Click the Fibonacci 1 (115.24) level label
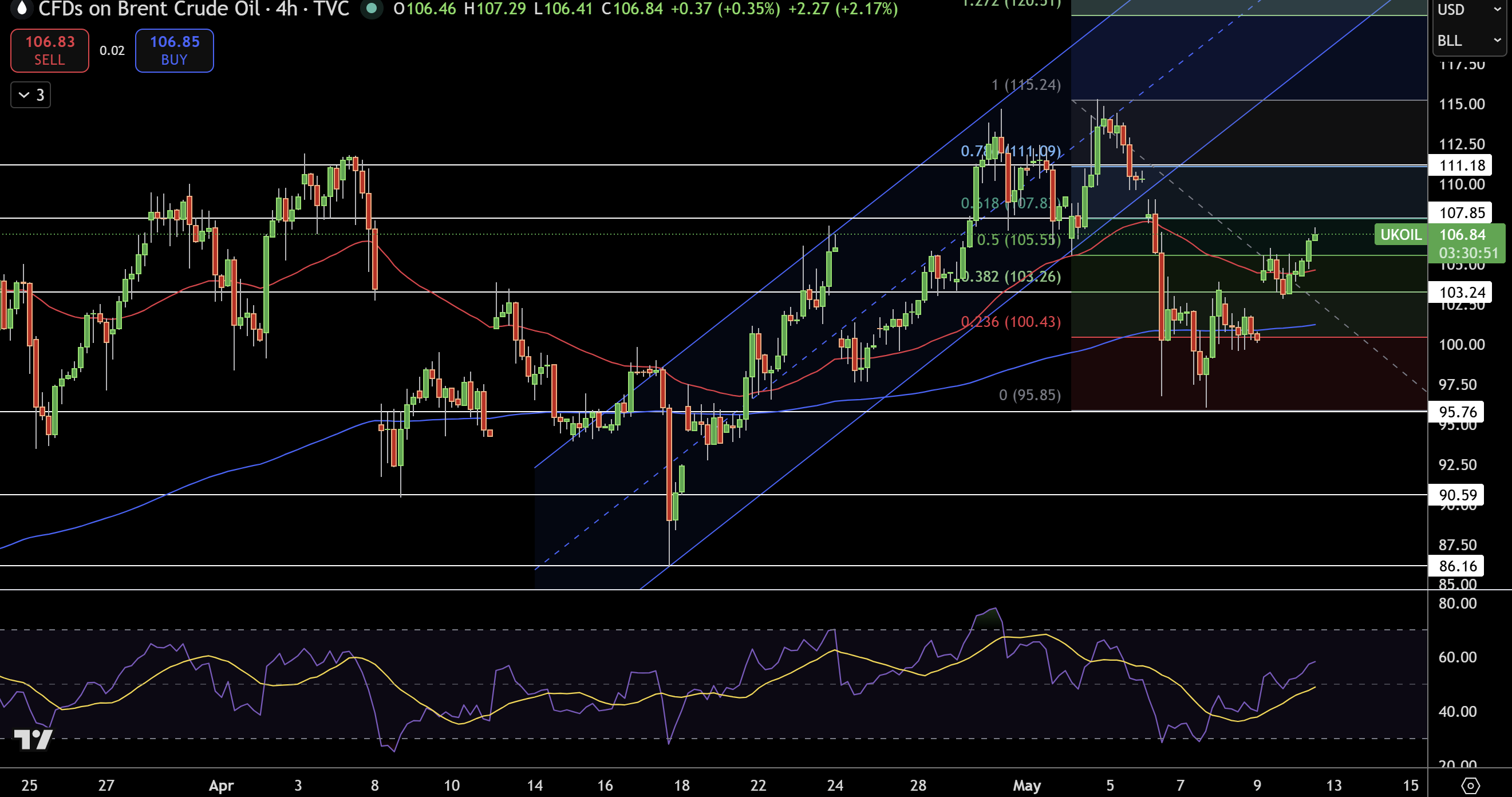The width and height of the screenshot is (1512, 797). click(x=1026, y=85)
